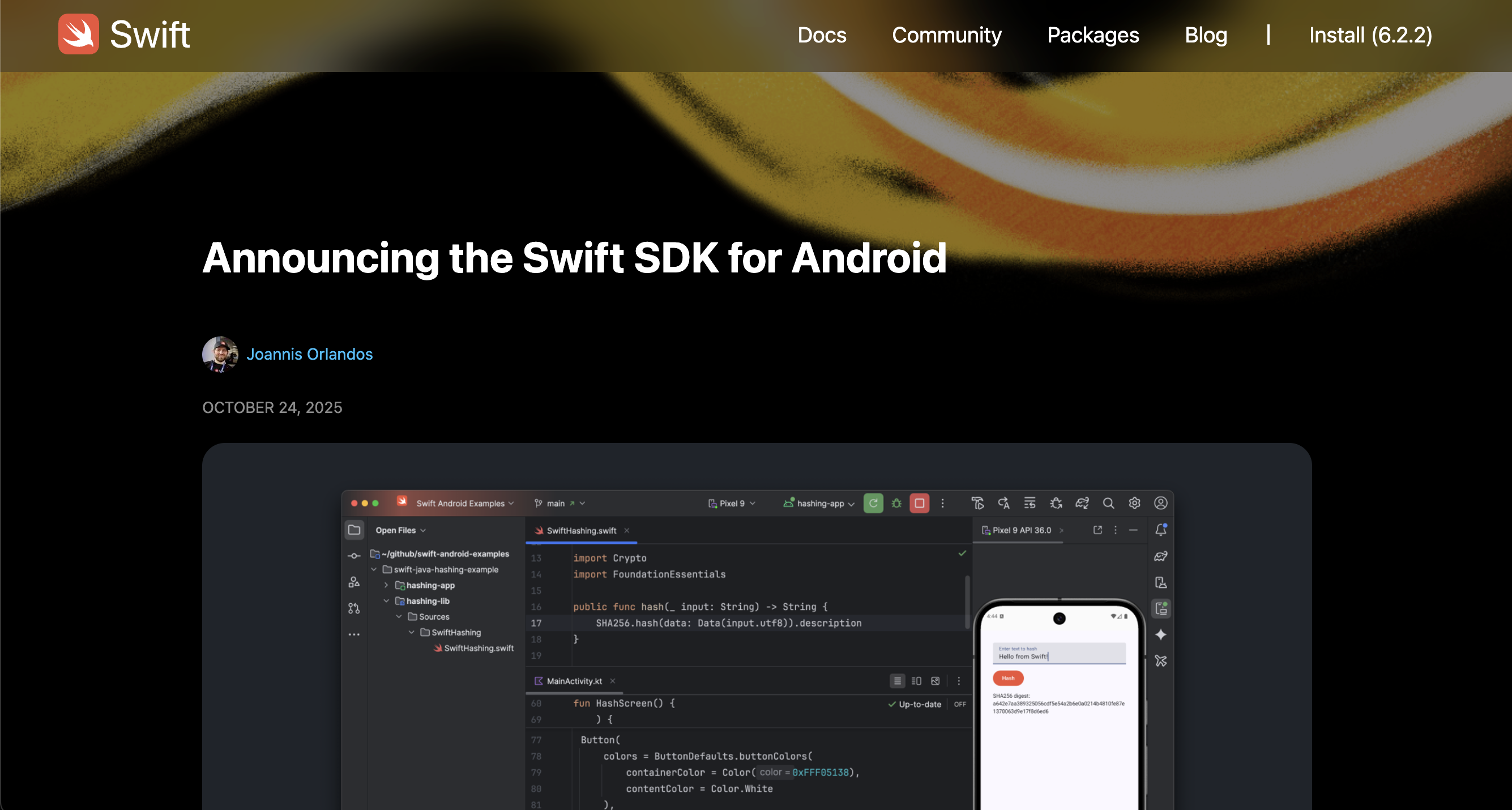The height and width of the screenshot is (810, 1512).
Task: Open the Gradle tool window icon in right sidebar
Action: point(1160,556)
